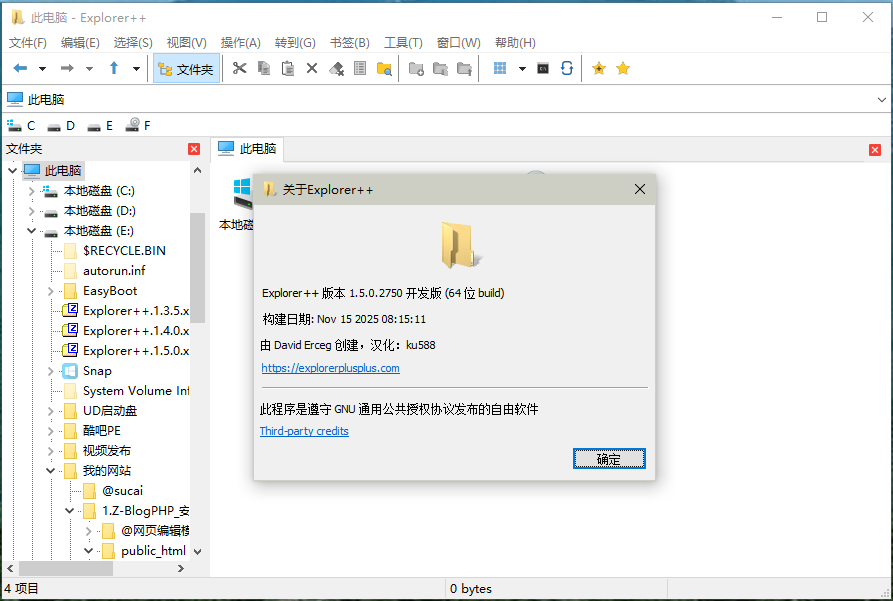Viewport: 893px width, 601px height.
Task: Open the search folder icon
Action: pos(384,69)
